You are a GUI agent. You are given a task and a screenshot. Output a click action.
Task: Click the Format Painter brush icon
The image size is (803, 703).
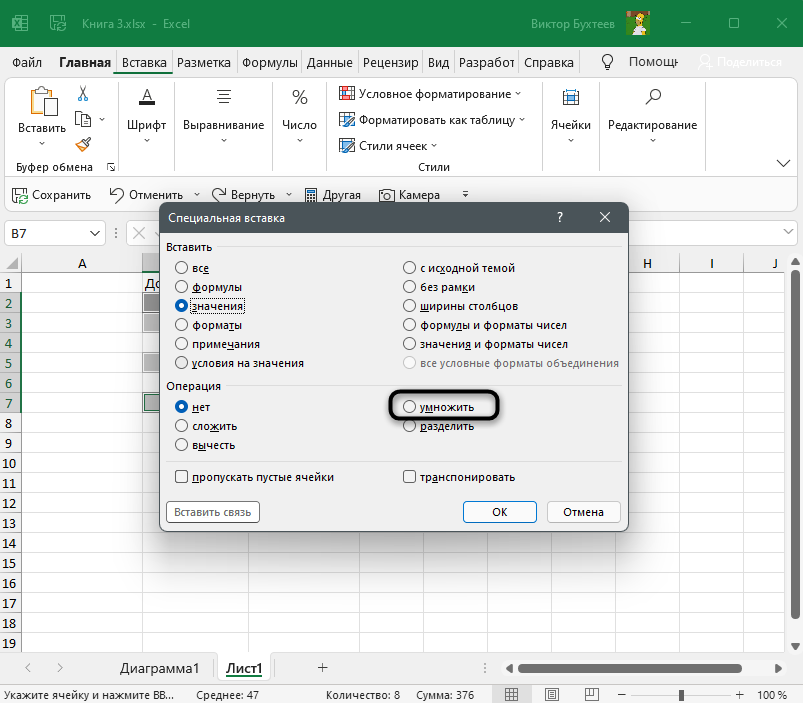(x=83, y=145)
